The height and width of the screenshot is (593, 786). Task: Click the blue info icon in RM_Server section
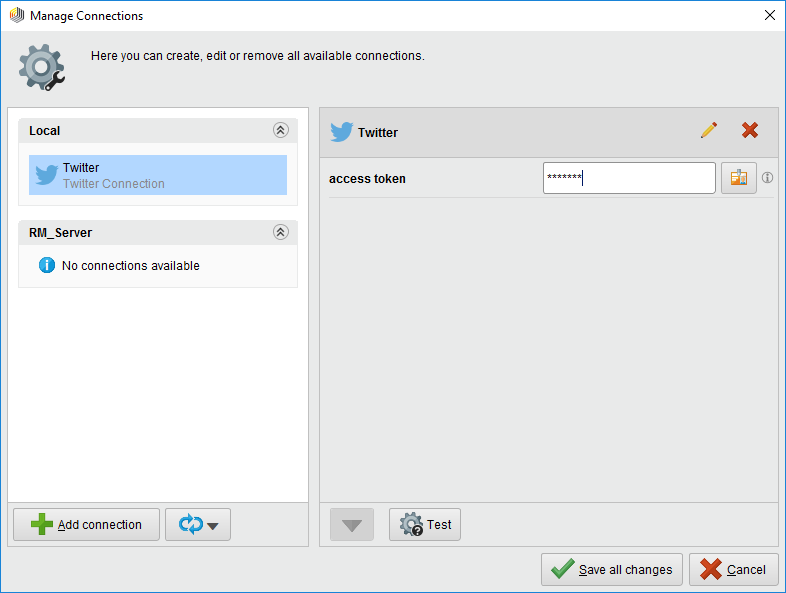[x=46, y=266]
